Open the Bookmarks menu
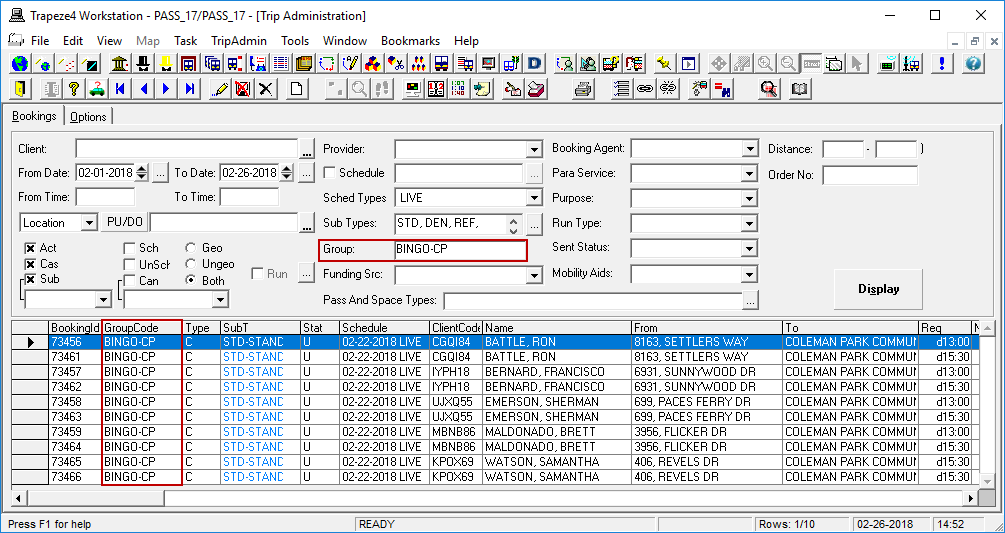Viewport: 1005px width, 533px height. coord(410,40)
